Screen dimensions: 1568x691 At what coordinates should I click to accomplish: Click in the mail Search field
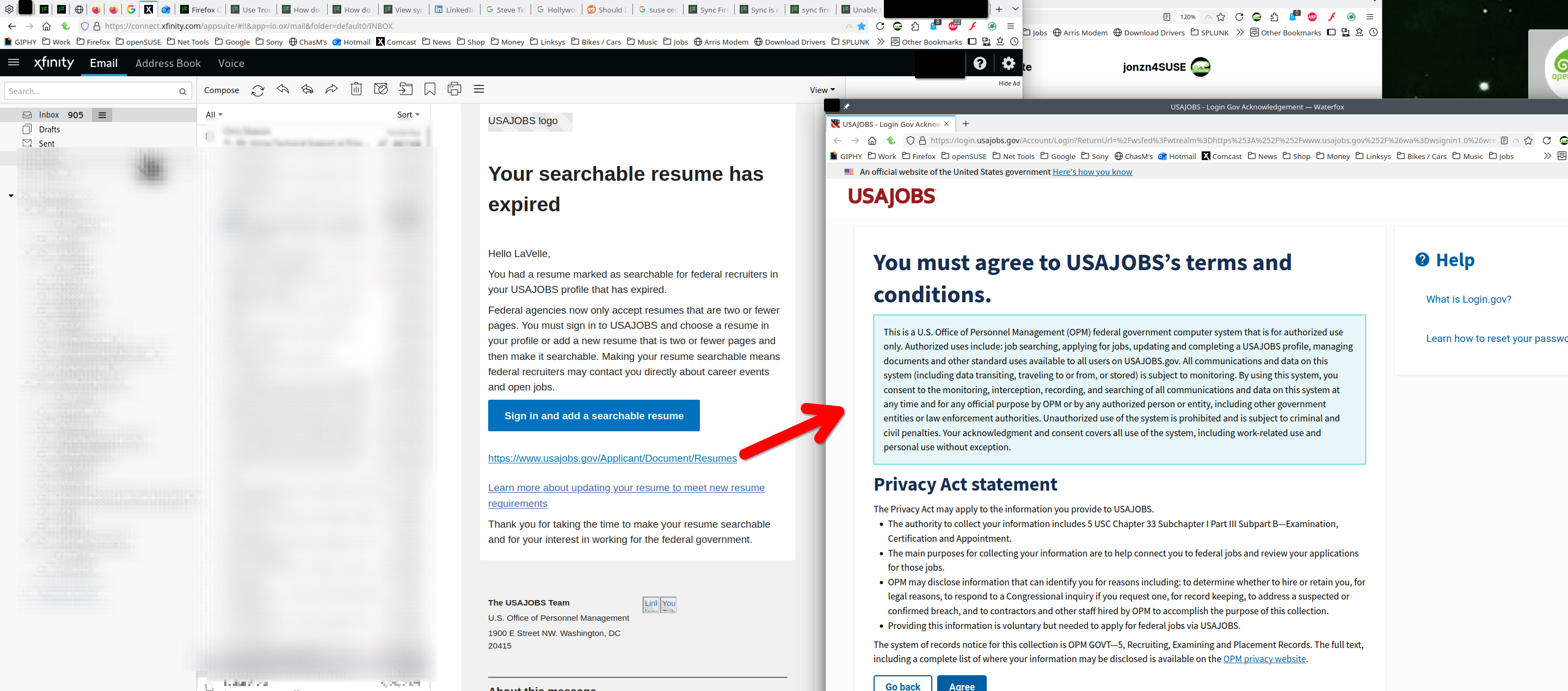pos(91,91)
